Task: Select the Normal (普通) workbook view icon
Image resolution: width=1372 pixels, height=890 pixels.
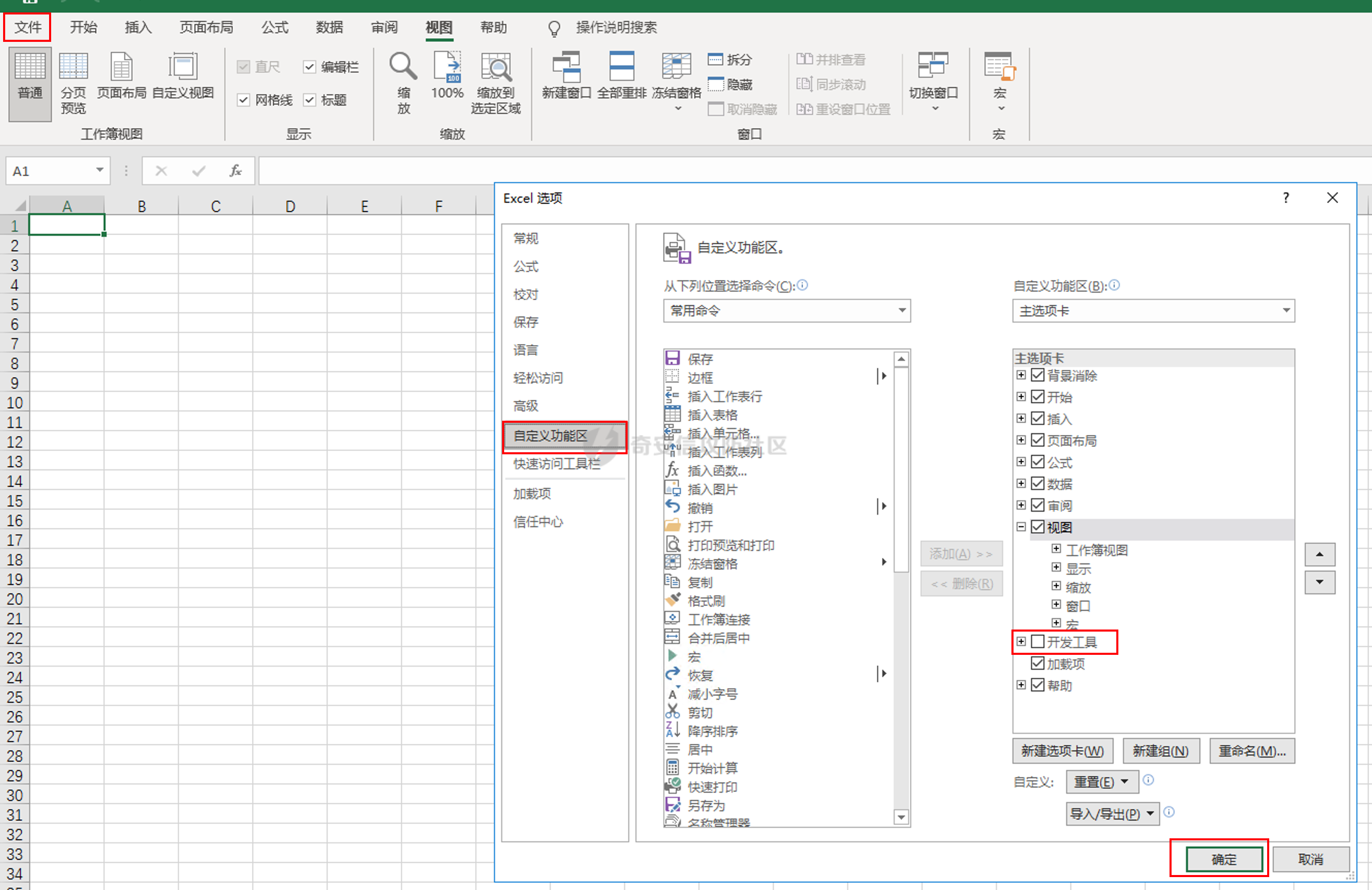Action: [x=30, y=84]
